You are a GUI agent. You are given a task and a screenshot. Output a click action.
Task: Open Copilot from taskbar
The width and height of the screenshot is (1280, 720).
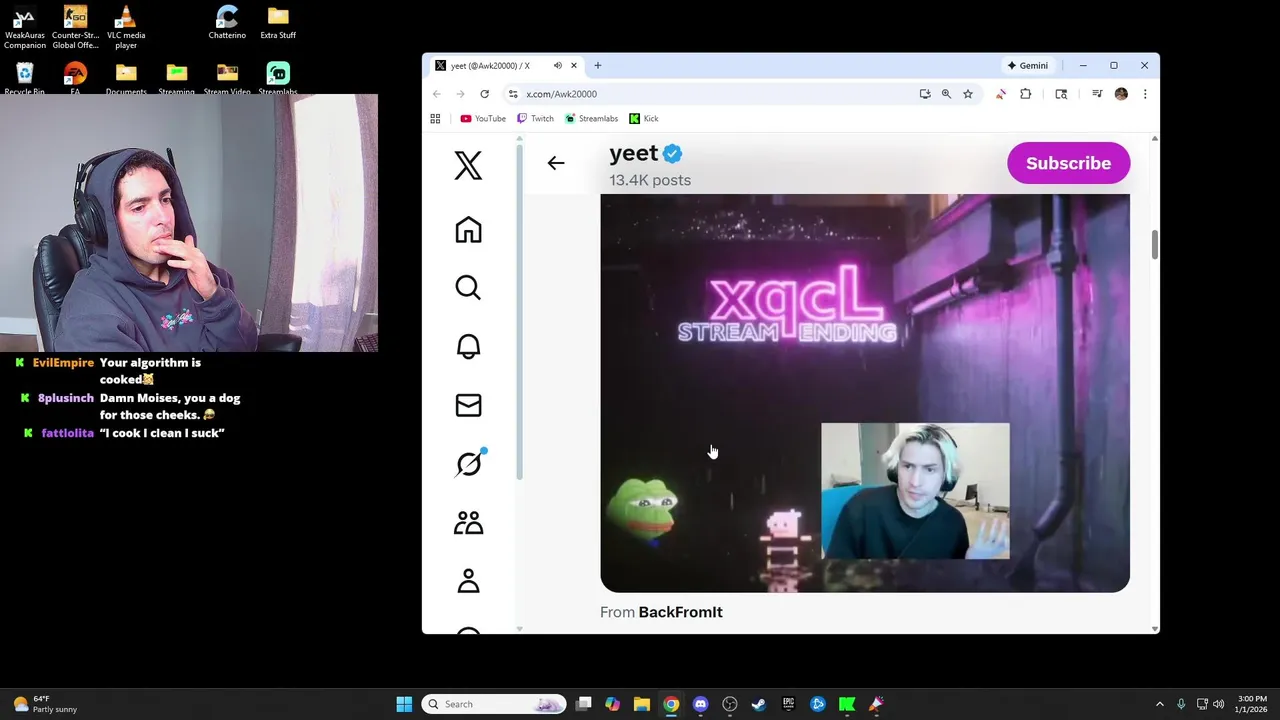pos(613,704)
